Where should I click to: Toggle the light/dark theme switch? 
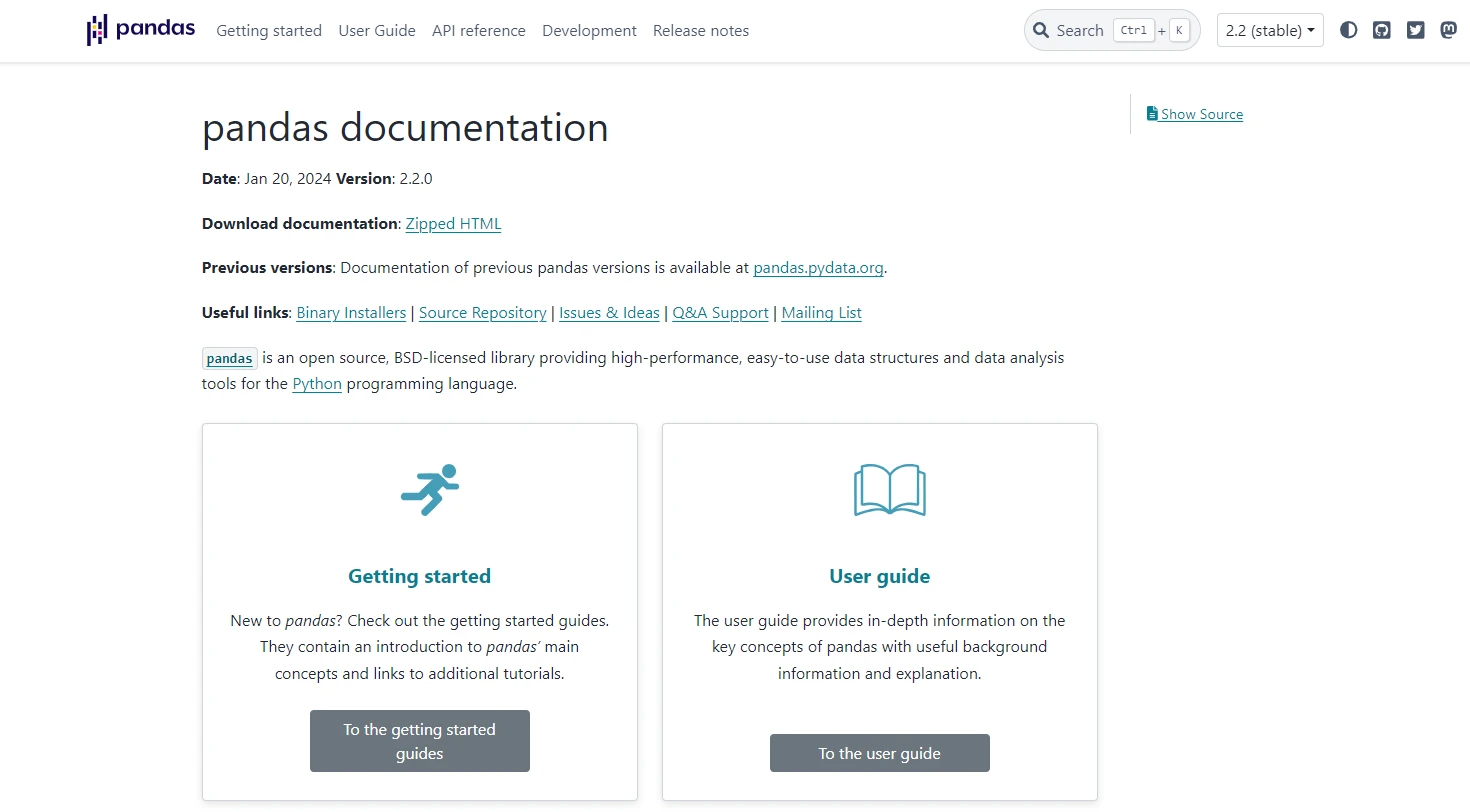[1349, 30]
